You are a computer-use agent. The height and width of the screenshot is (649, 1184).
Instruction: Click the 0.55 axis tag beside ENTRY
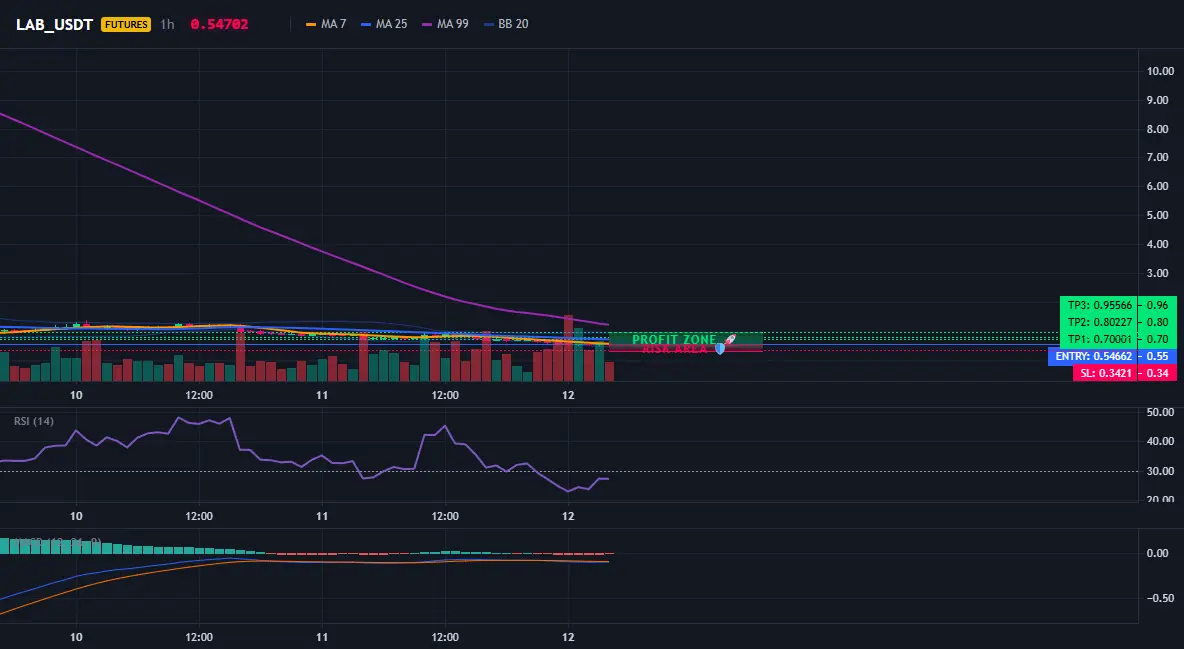(1158, 357)
